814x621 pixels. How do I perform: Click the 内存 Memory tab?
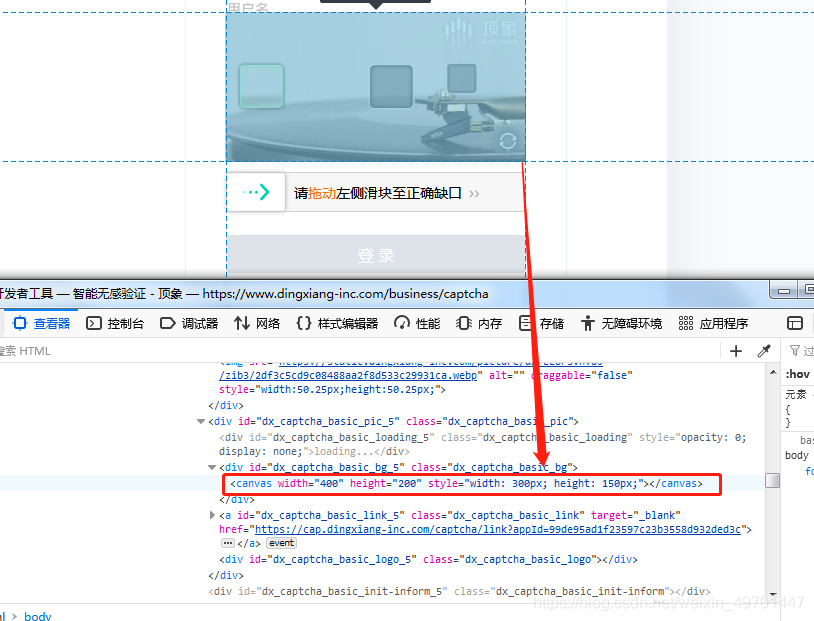479,323
